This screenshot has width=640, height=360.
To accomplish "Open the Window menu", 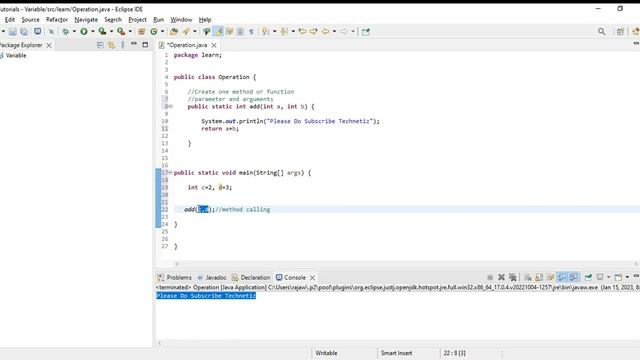I will tap(181, 20).
